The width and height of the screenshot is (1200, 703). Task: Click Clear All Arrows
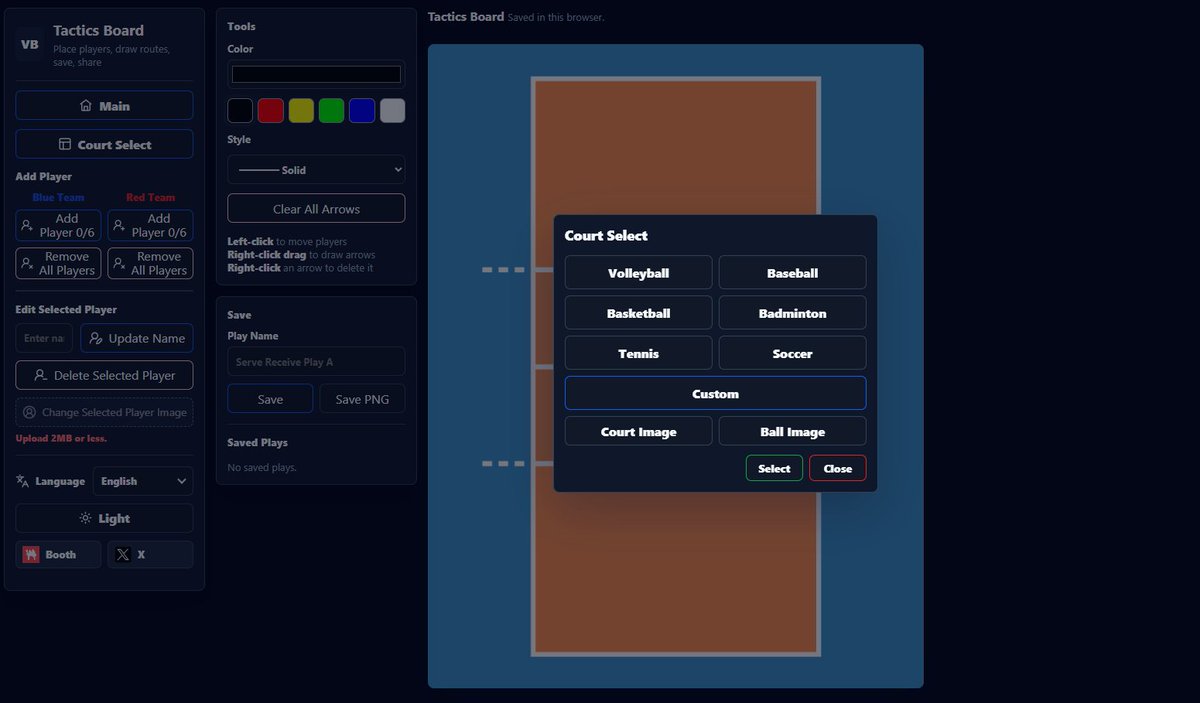coord(316,208)
